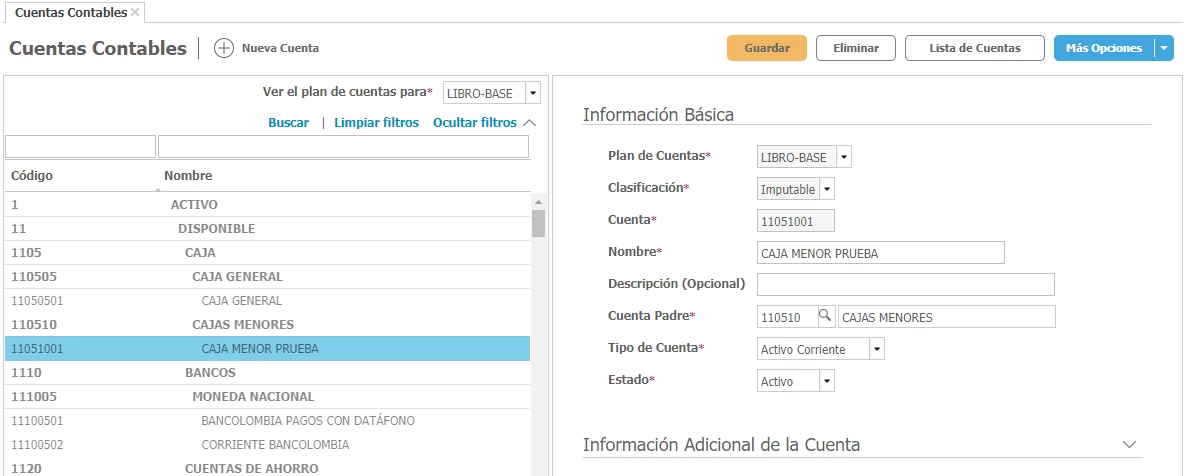Open the Clasificación dropdown

point(827,189)
